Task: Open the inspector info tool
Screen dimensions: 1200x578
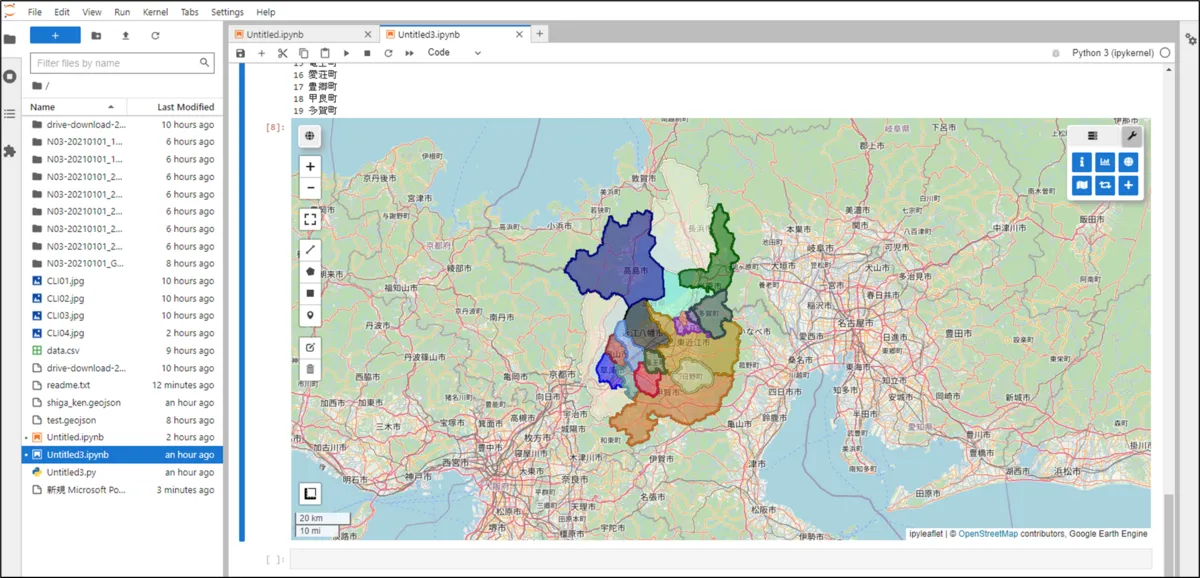Action: (1080, 162)
